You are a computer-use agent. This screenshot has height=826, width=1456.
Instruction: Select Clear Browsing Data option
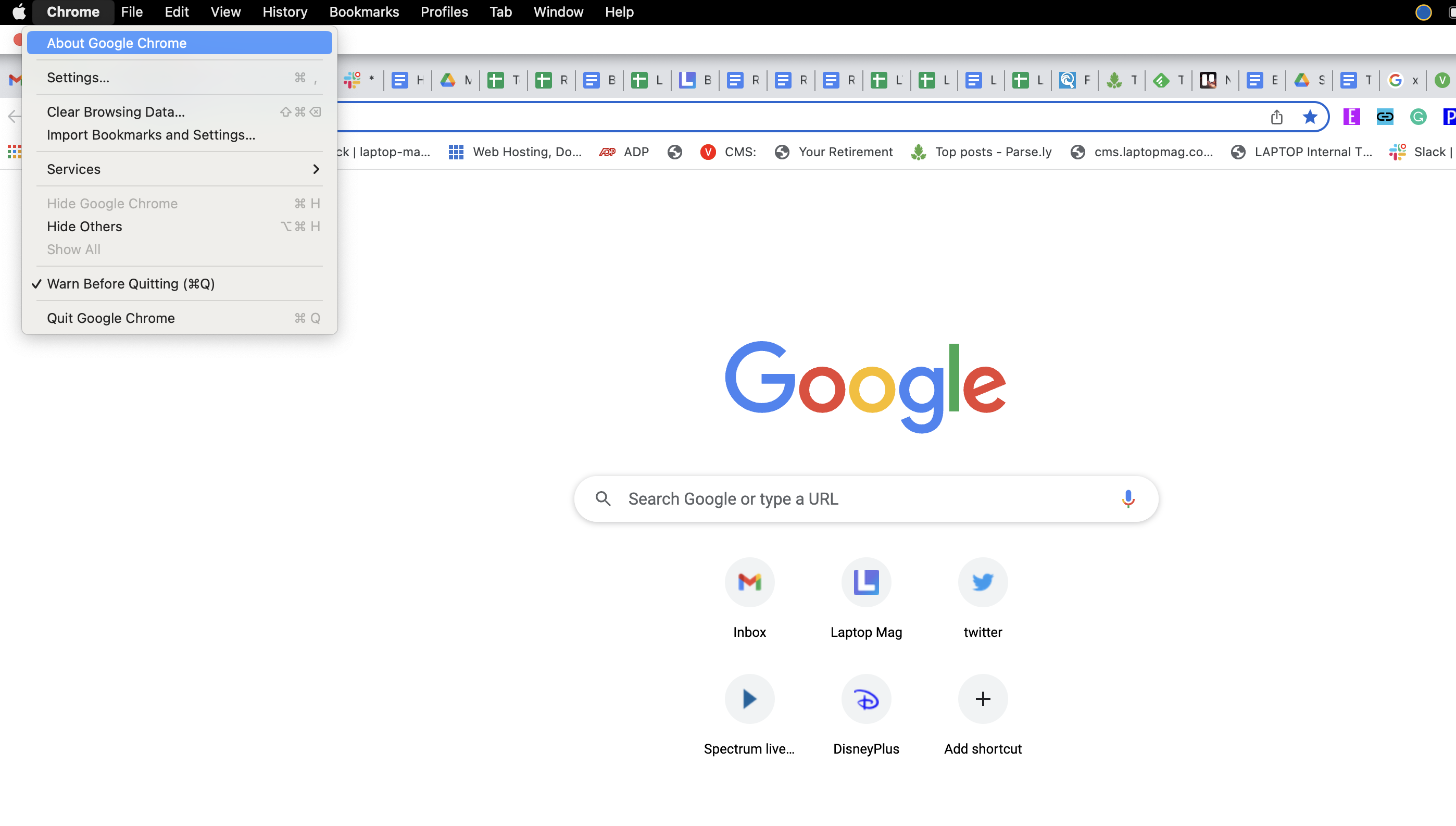[x=116, y=111]
